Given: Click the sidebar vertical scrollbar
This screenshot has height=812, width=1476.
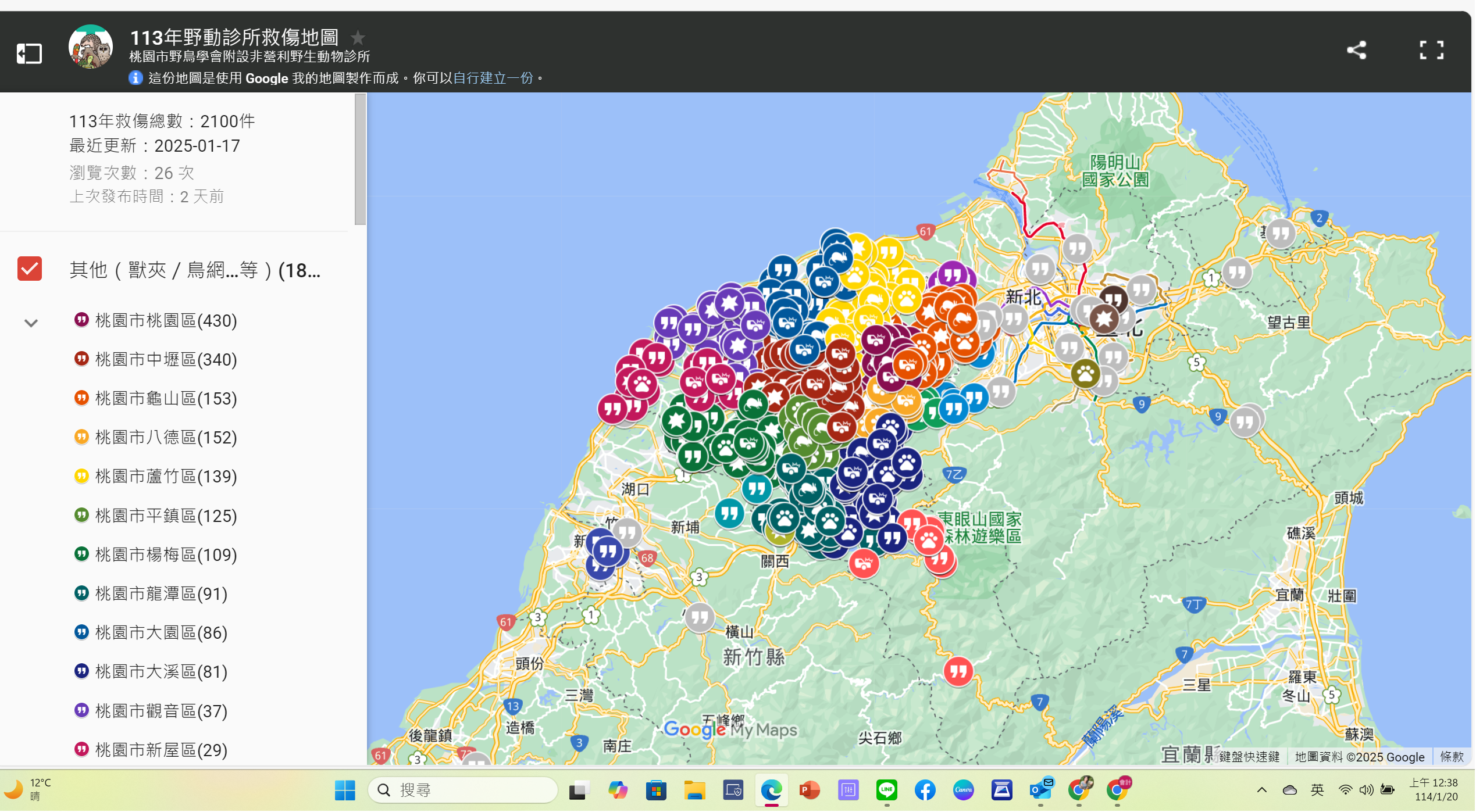Looking at the screenshot, I should coord(360,160).
